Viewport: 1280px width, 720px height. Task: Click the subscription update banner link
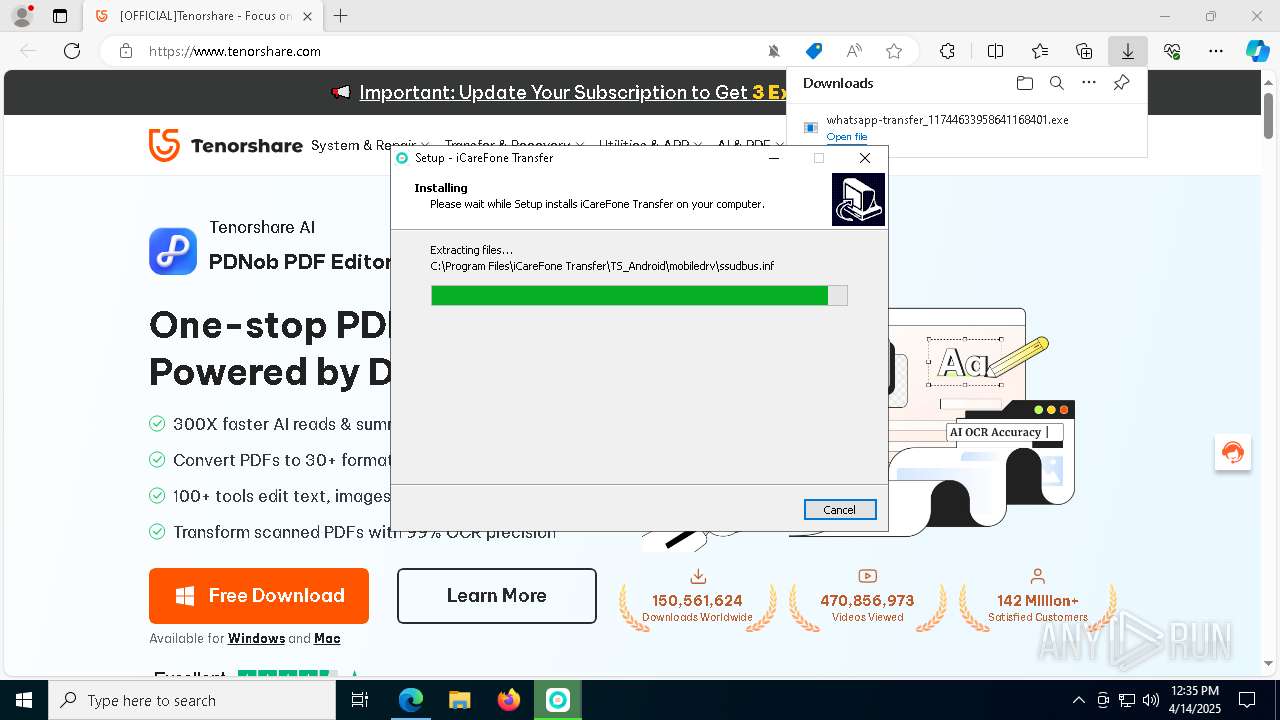click(575, 92)
